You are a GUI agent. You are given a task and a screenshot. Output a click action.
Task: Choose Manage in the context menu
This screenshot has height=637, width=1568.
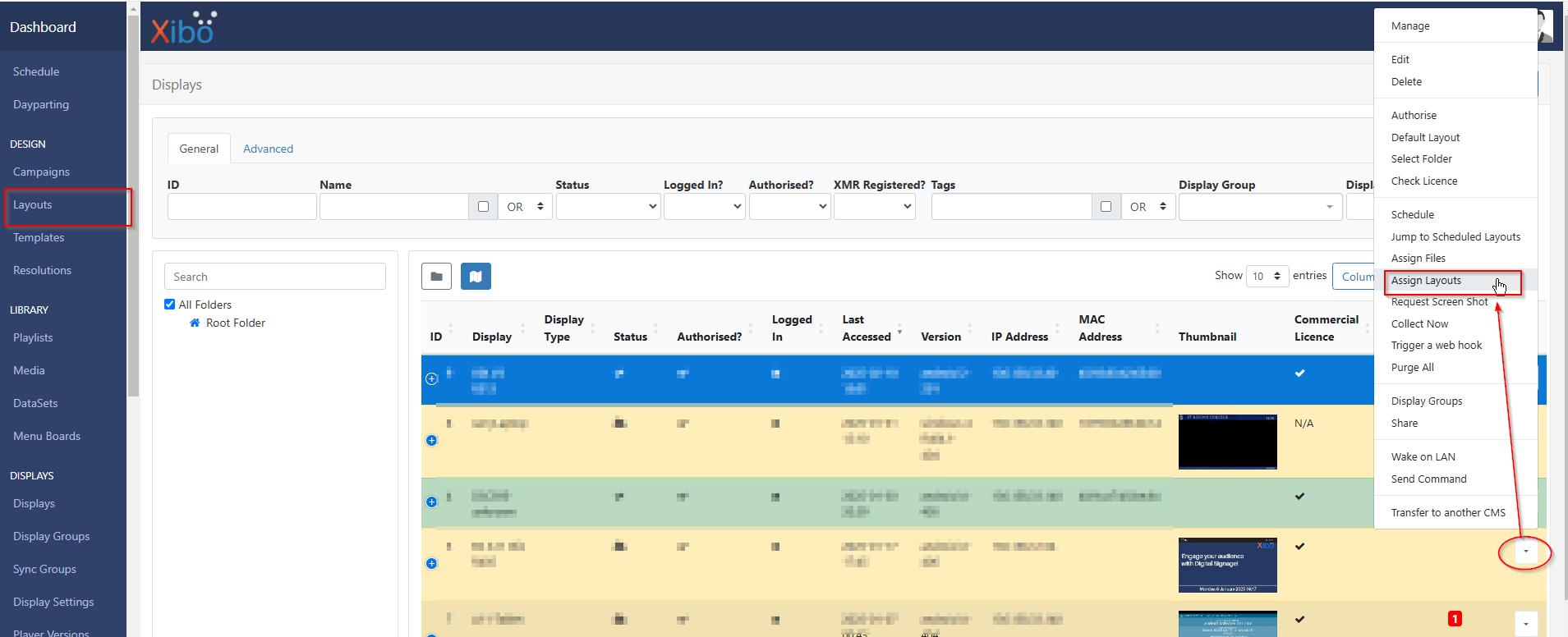coord(1410,26)
